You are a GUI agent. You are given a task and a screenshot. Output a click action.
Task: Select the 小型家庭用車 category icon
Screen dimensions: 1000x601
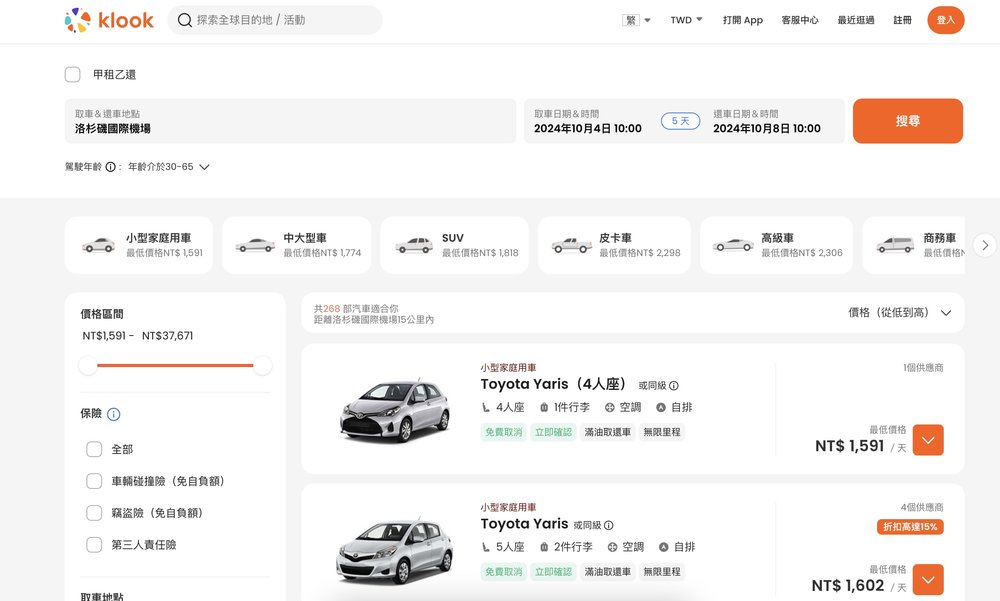[x=97, y=244]
